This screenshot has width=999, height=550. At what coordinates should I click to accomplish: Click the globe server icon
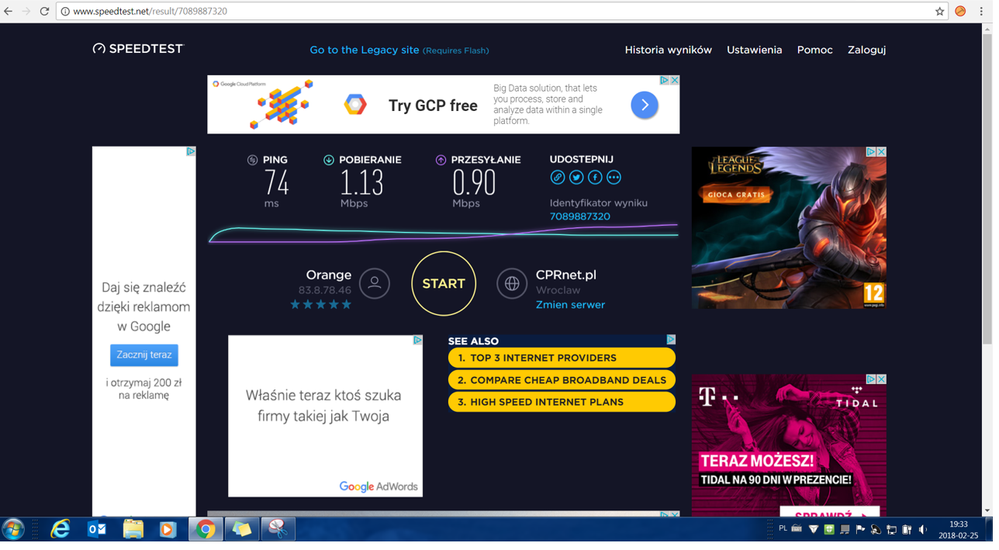coord(511,283)
